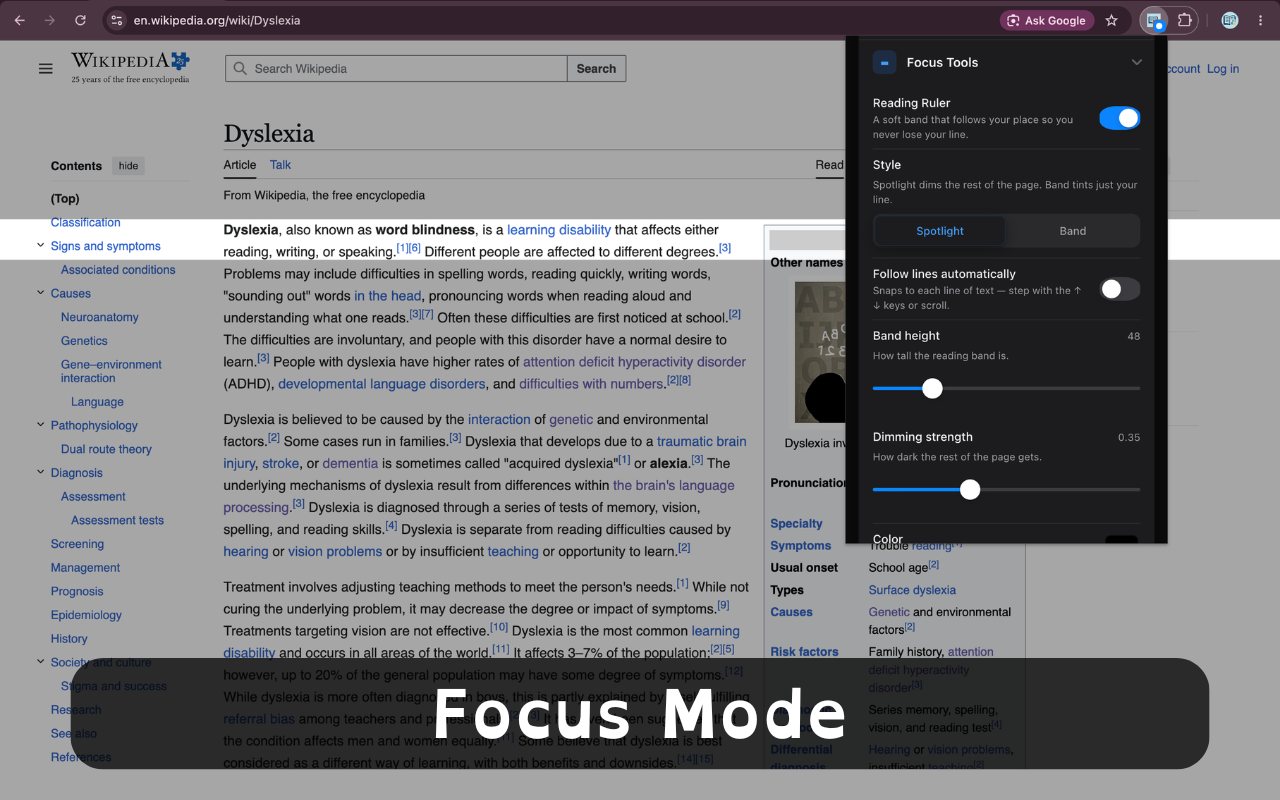The width and height of the screenshot is (1280, 800).
Task: Go to Epidemiology in Contents
Action: coord(86,615)
